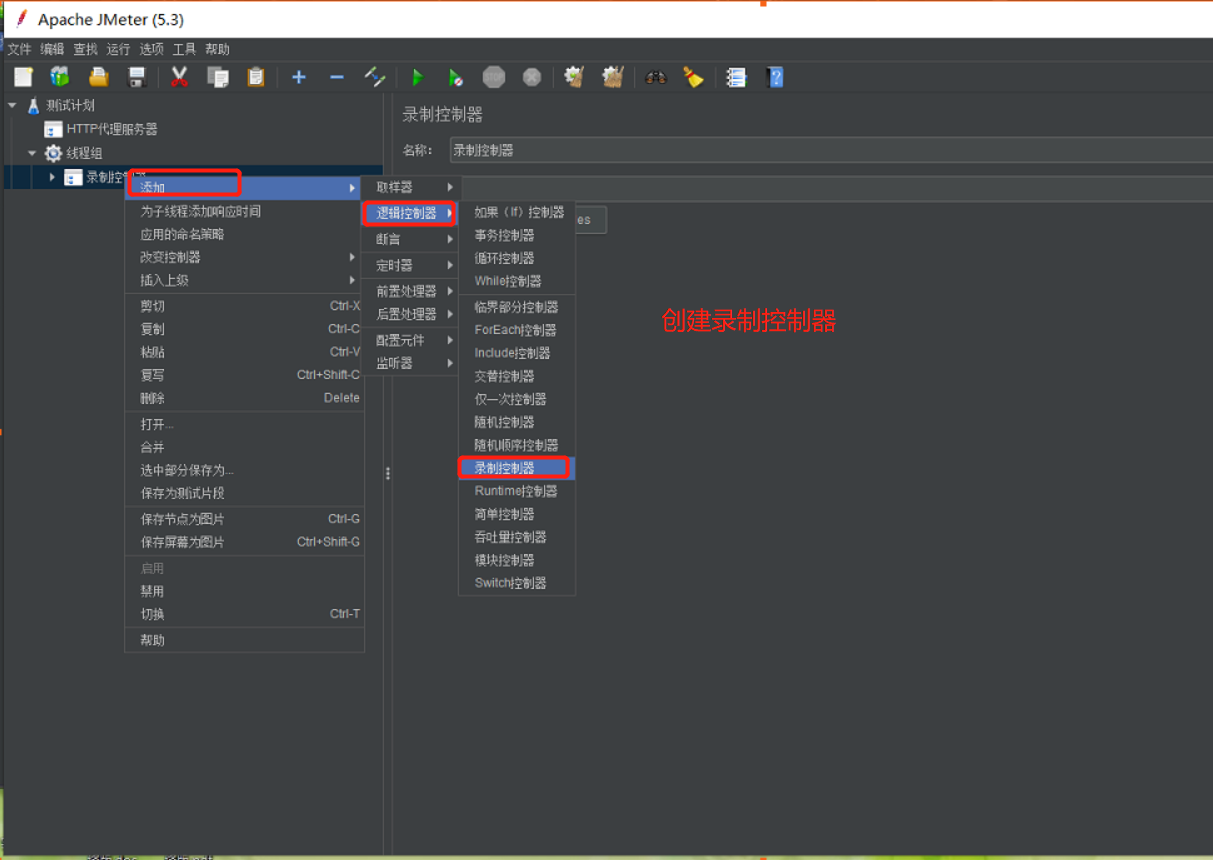Select 为子线程添加响应时间 menu entry

click(243, 211)
